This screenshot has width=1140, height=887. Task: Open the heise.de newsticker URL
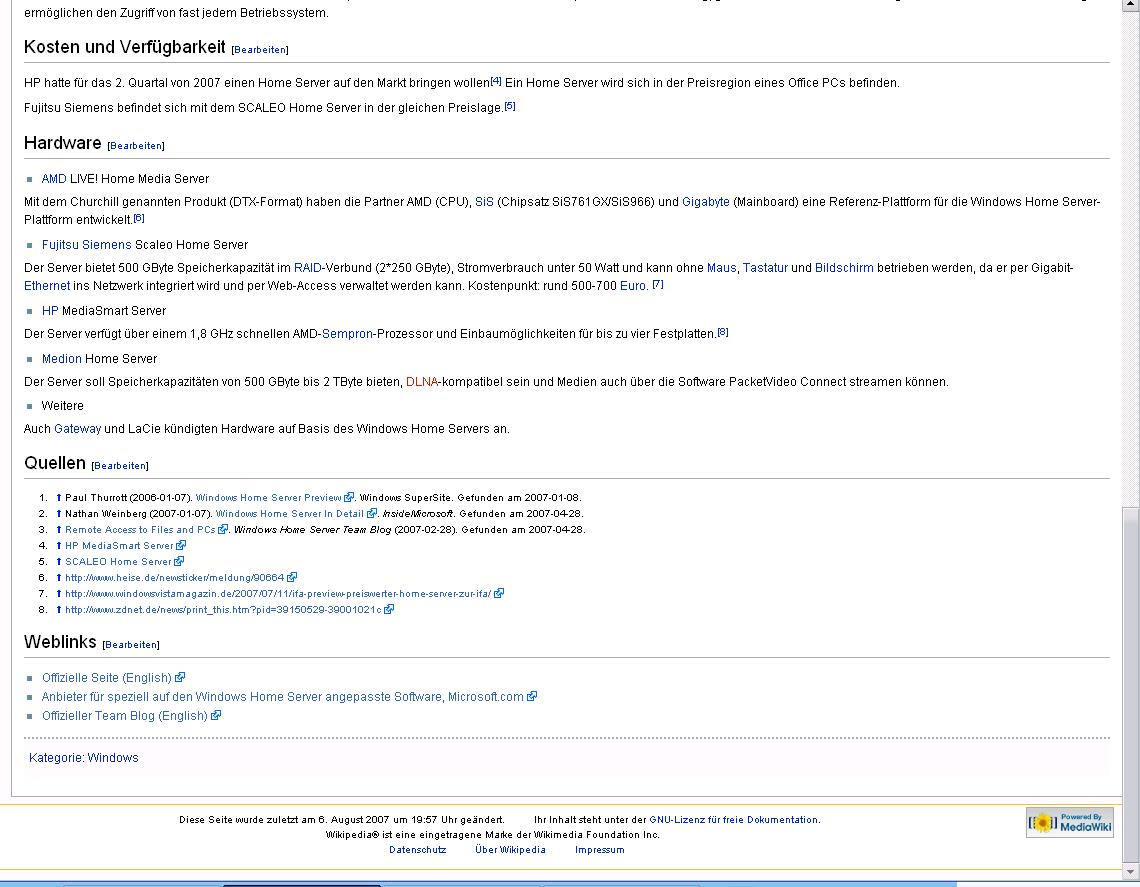click(x=174, y=578)
